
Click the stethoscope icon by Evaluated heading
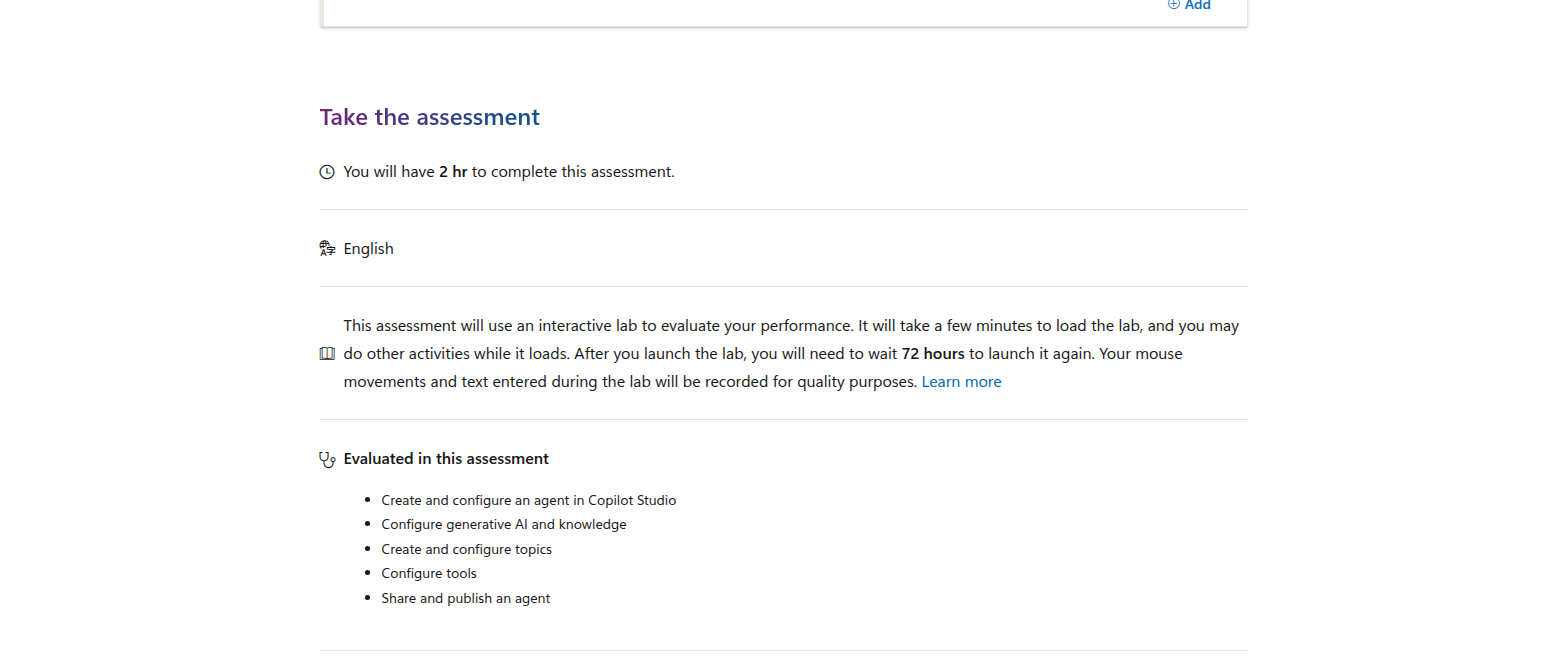pos(327,459)
